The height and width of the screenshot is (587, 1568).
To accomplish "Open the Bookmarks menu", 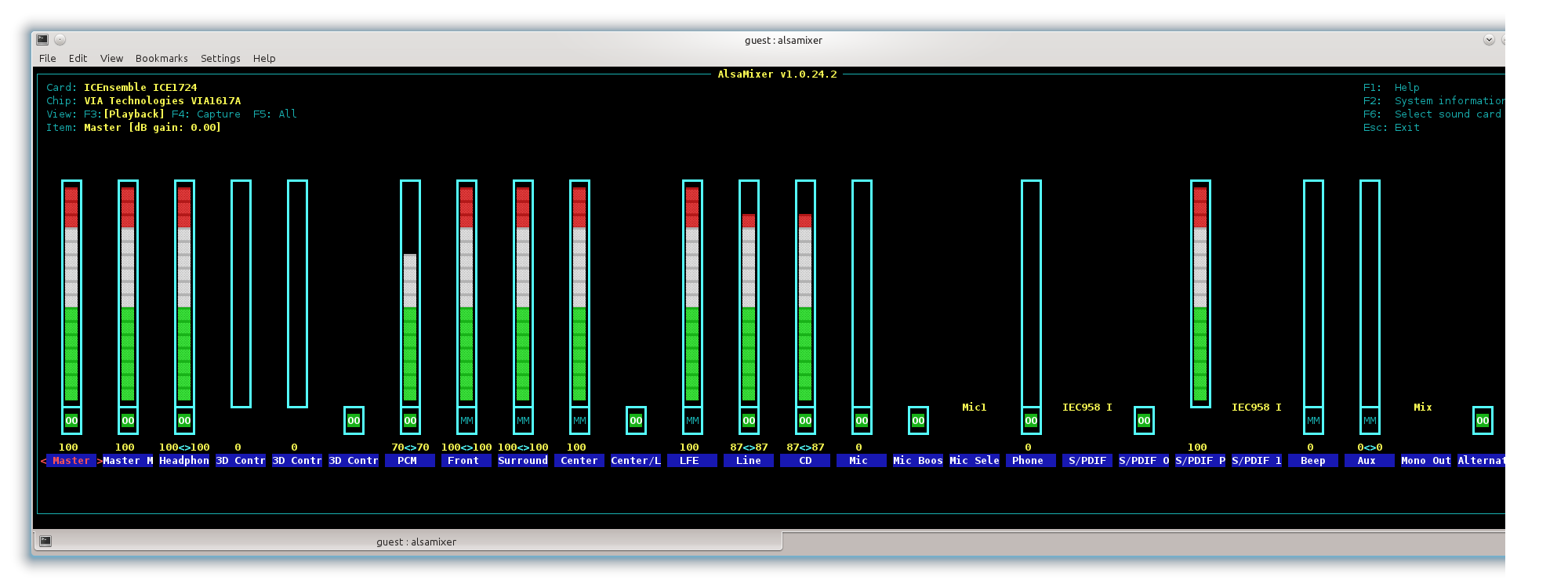I will tap(162, 59).
